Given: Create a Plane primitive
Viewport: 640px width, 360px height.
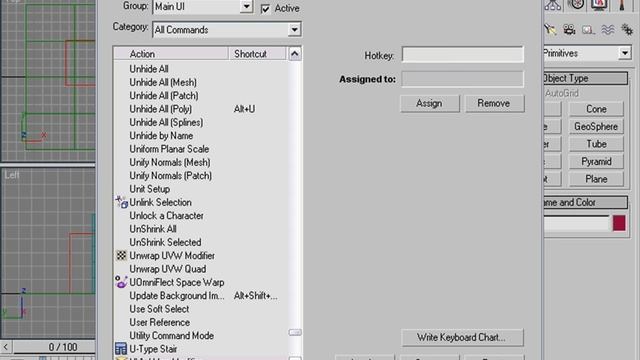Looking at the screenshot, I should pyautogui.click(x=596, y=179).
